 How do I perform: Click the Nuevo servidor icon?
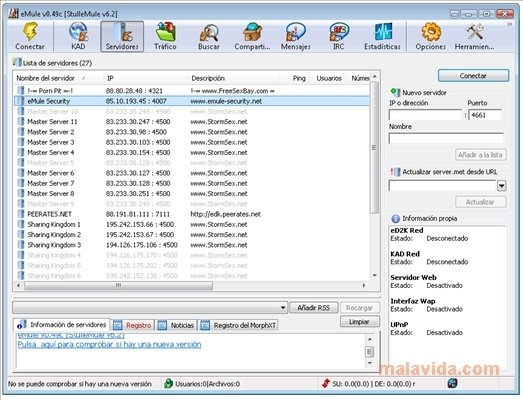395,92
